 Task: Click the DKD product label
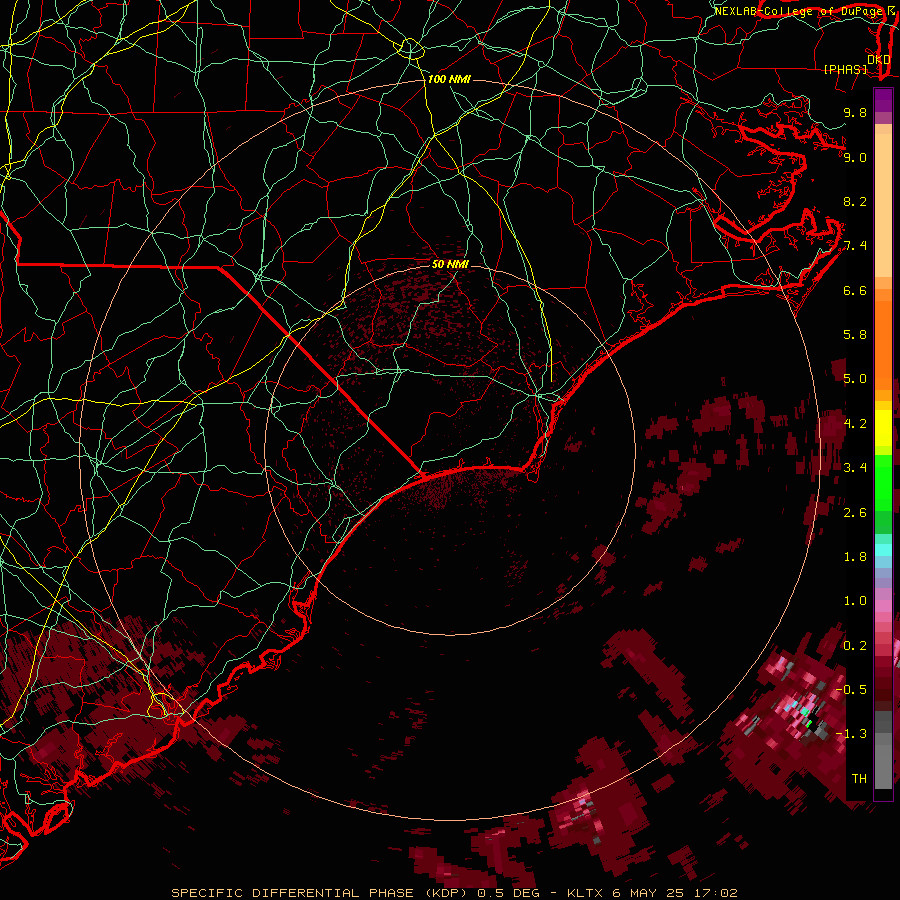(x=878, y=59)
